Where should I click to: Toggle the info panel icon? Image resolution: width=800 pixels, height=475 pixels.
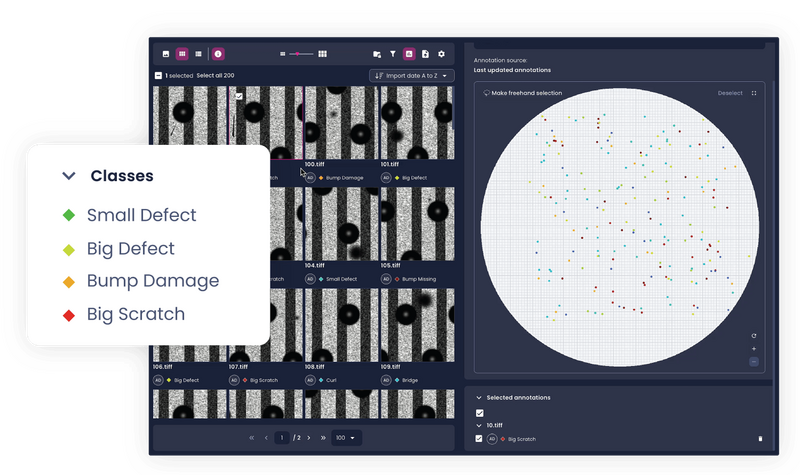click(x=218, y=54)
